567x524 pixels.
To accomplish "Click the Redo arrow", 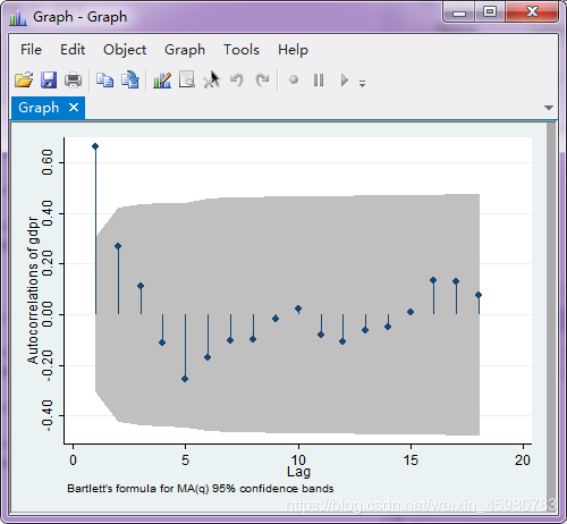I will click(262, 80).
